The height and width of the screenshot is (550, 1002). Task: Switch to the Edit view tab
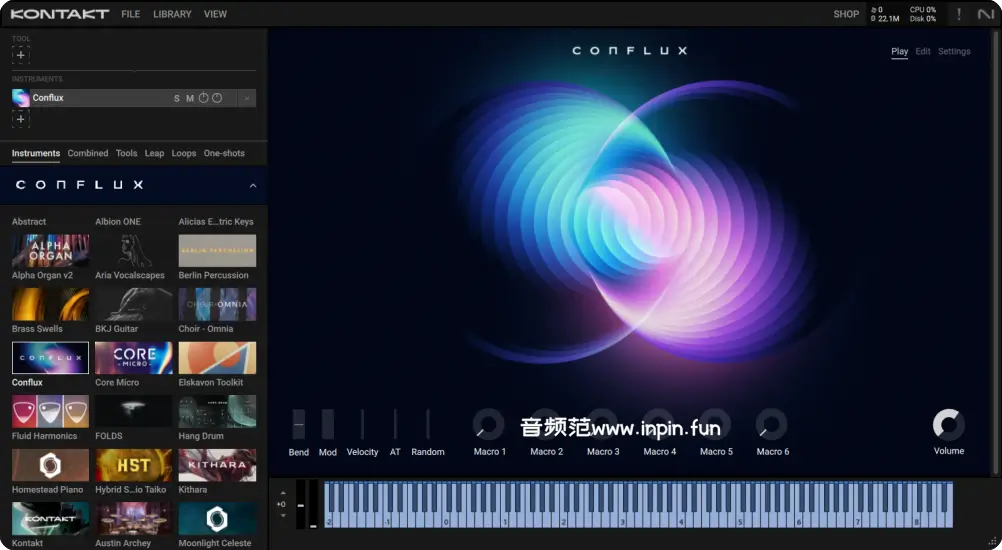tap(923, 52)
